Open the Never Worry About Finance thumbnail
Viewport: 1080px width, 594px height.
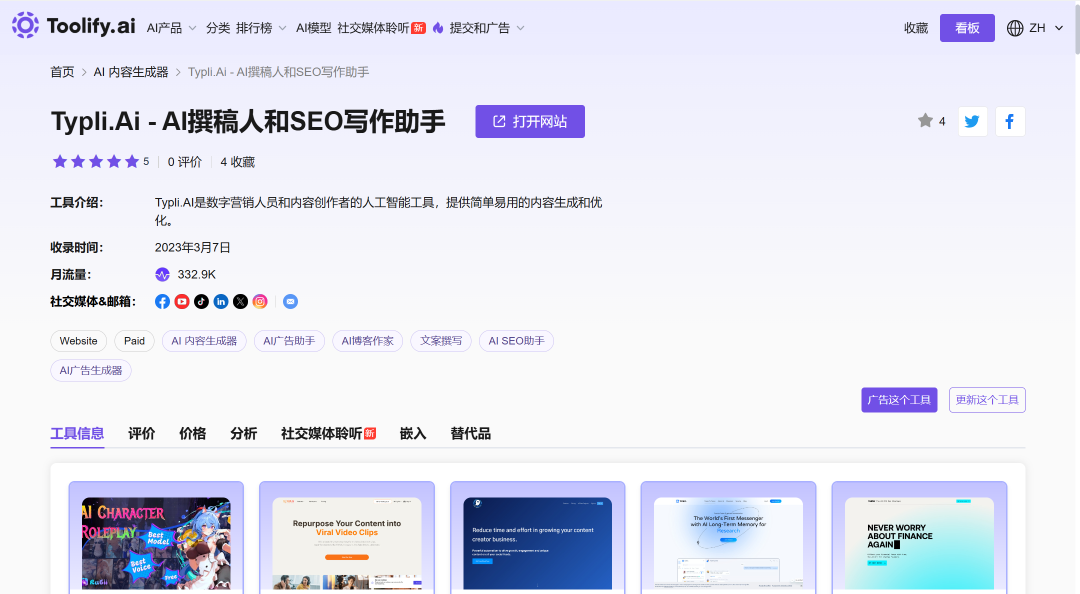click(x=920, y=542)
